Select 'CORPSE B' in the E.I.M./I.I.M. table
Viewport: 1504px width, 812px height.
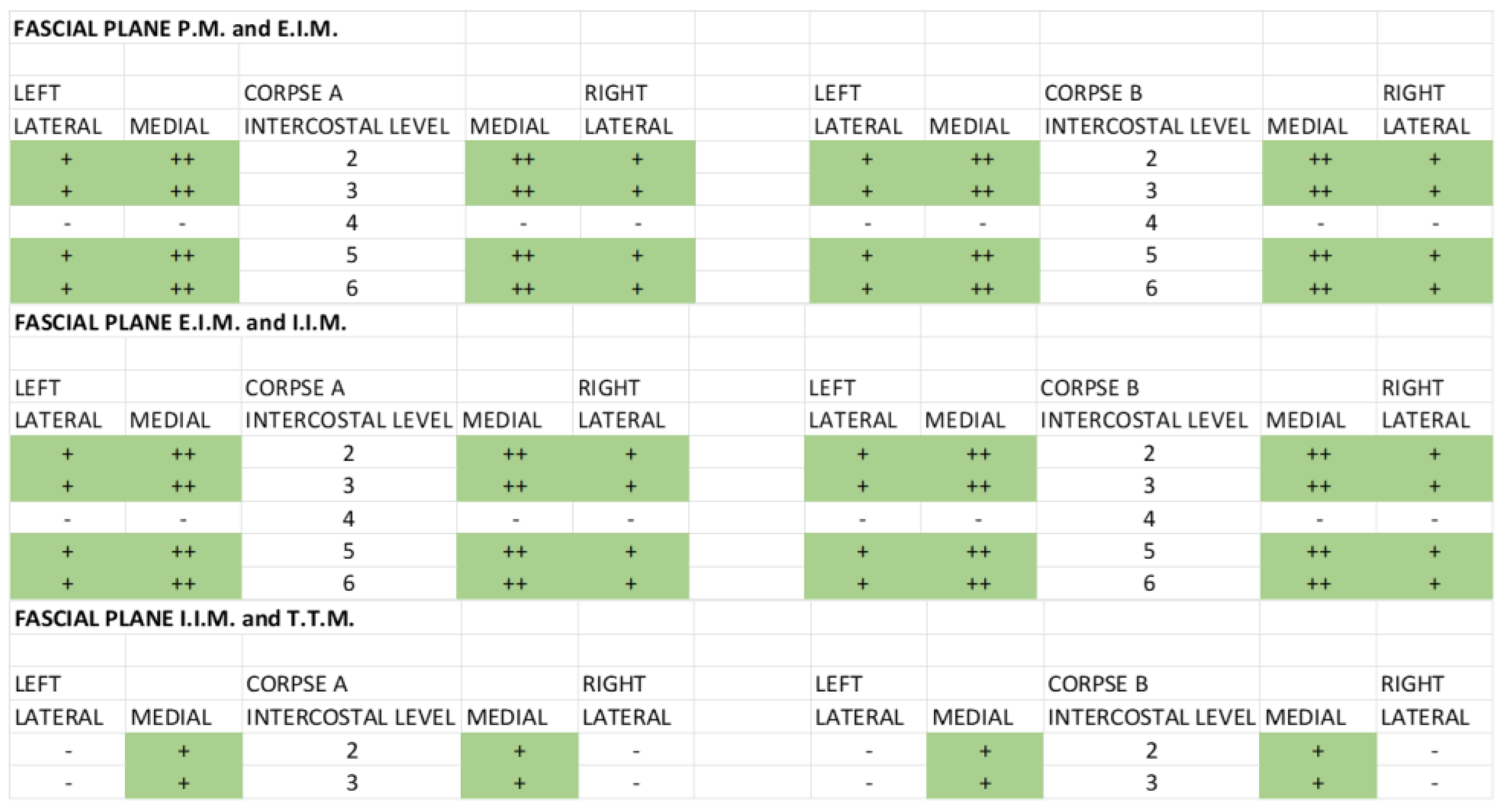point(1089,388)
